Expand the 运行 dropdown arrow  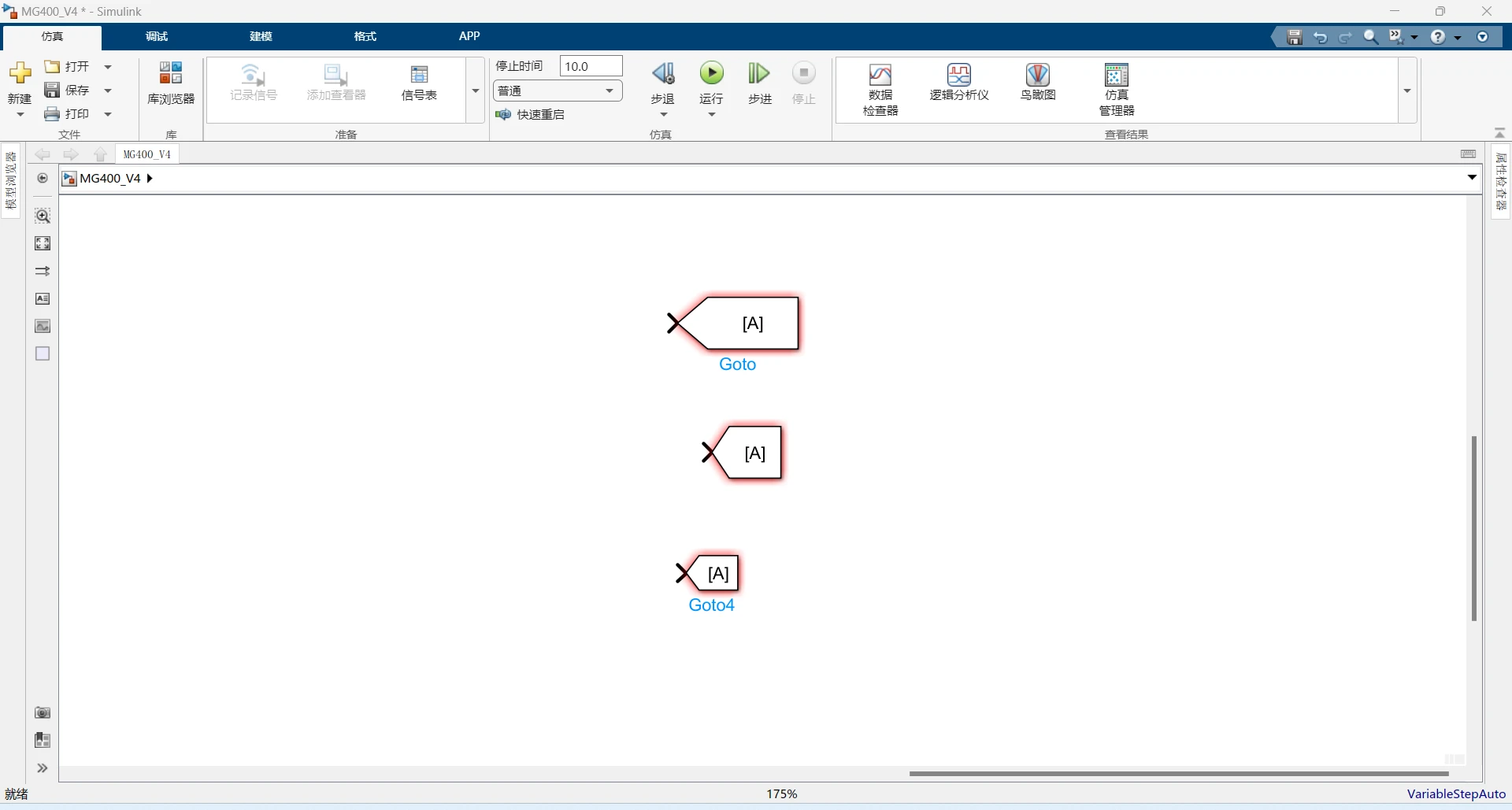(x=712, y=115)
